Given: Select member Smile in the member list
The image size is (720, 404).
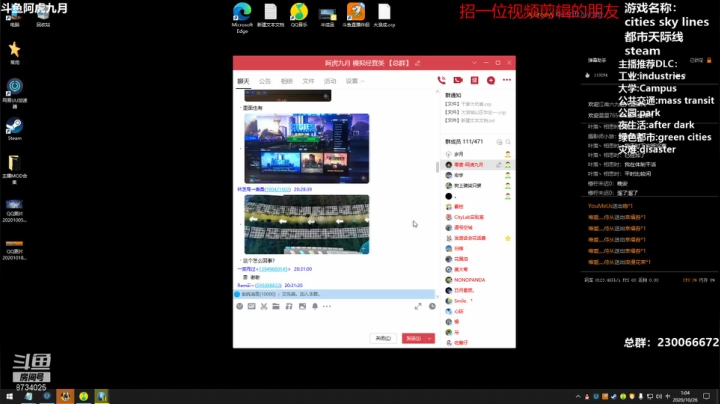Looking at the screenshot, I should point(478,301).
